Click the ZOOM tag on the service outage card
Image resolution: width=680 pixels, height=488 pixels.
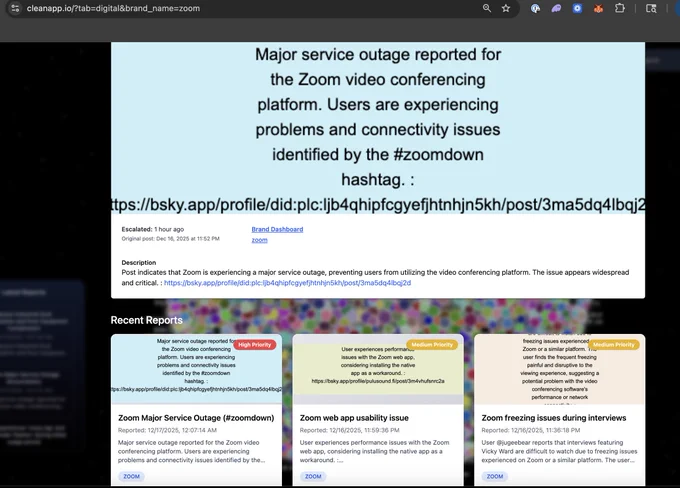[131, 476]
